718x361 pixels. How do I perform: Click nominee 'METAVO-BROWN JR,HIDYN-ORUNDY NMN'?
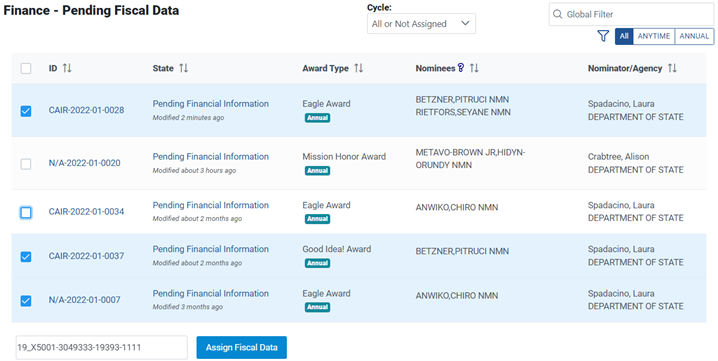(x=470, y=159)
